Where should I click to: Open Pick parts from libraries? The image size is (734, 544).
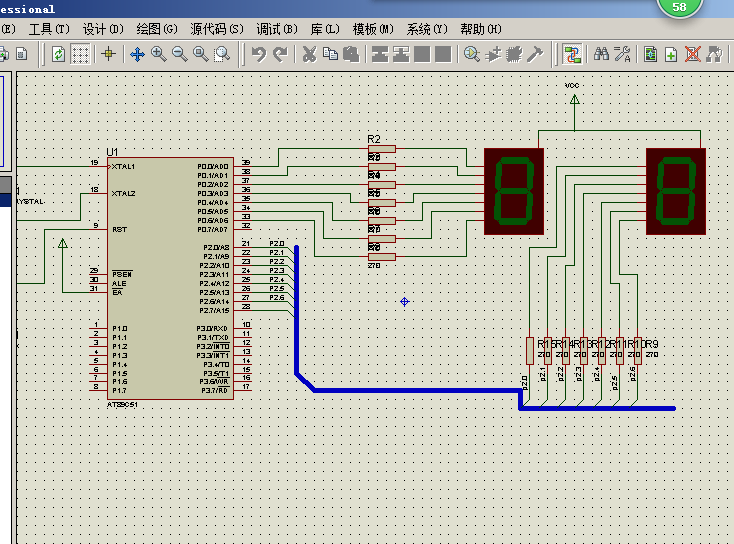tap(472, 54)
